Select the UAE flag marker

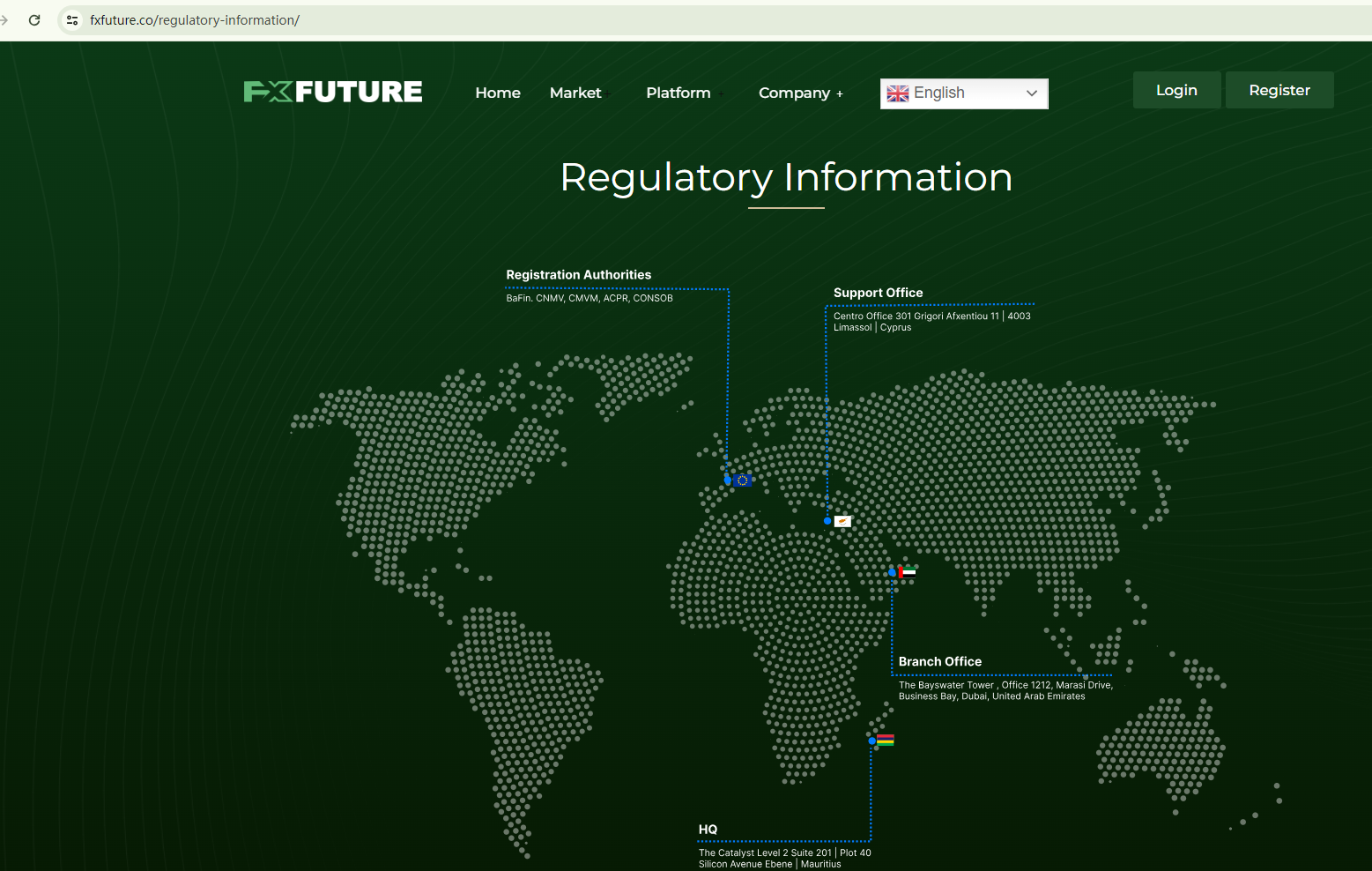coord(907,572)
